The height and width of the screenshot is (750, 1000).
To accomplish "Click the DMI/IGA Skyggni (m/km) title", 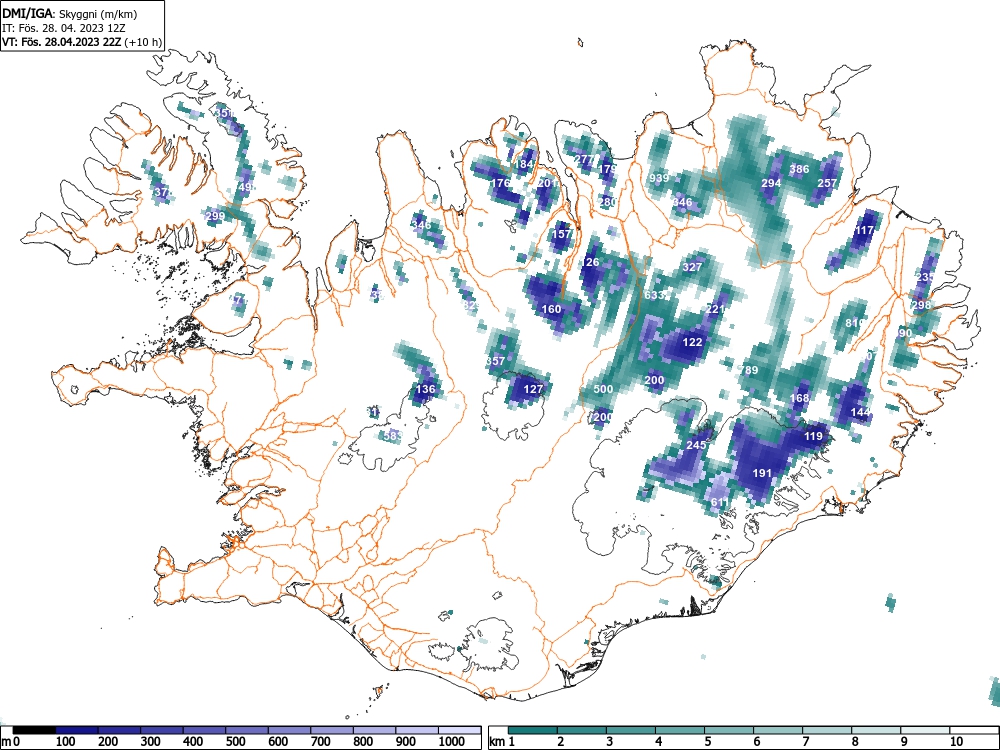I will (70, 13).
